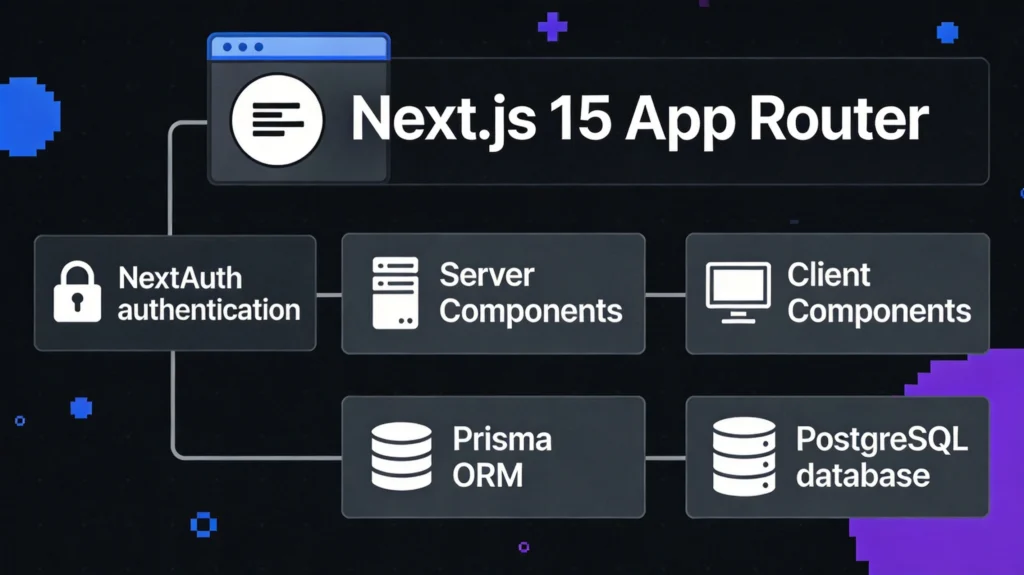The height and width of the screenshot is (575, 1024).
Task: Click the "NextAuth authentication" label
Action: click(209, 294)
